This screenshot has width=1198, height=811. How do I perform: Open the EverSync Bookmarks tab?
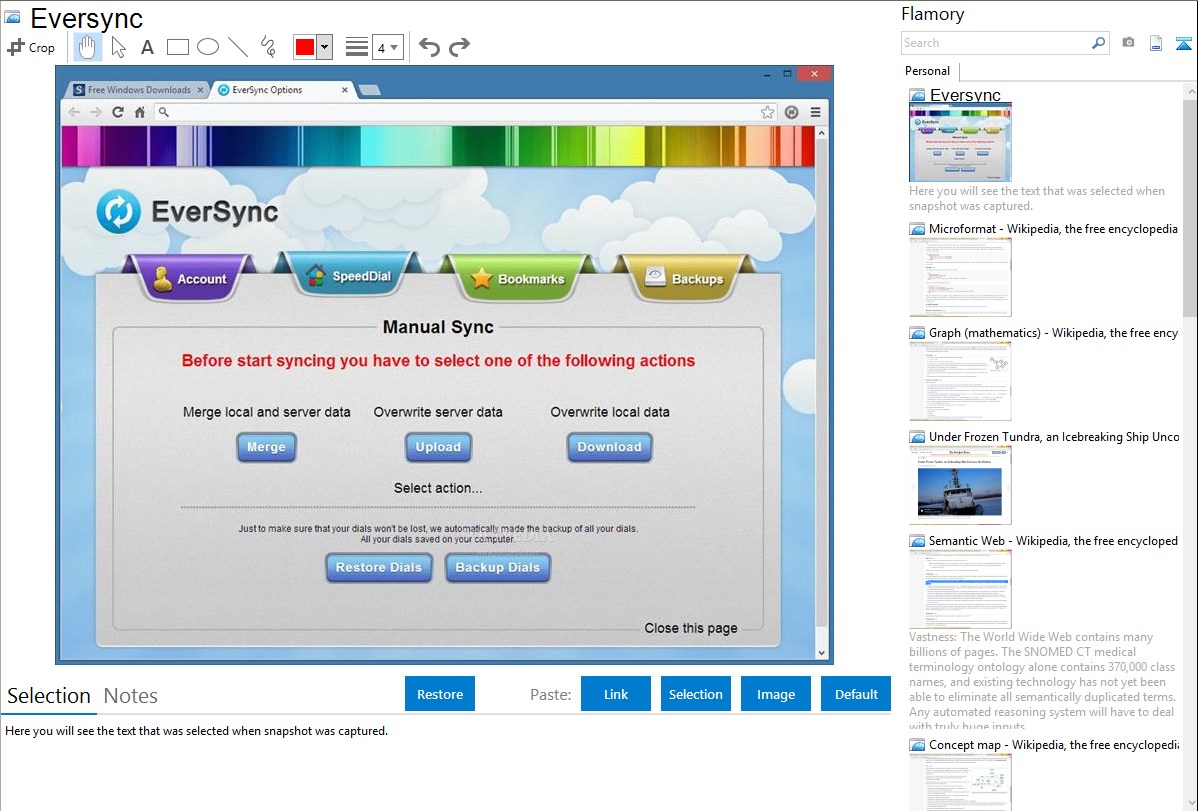pyautogui.click(x=519, y=278)
